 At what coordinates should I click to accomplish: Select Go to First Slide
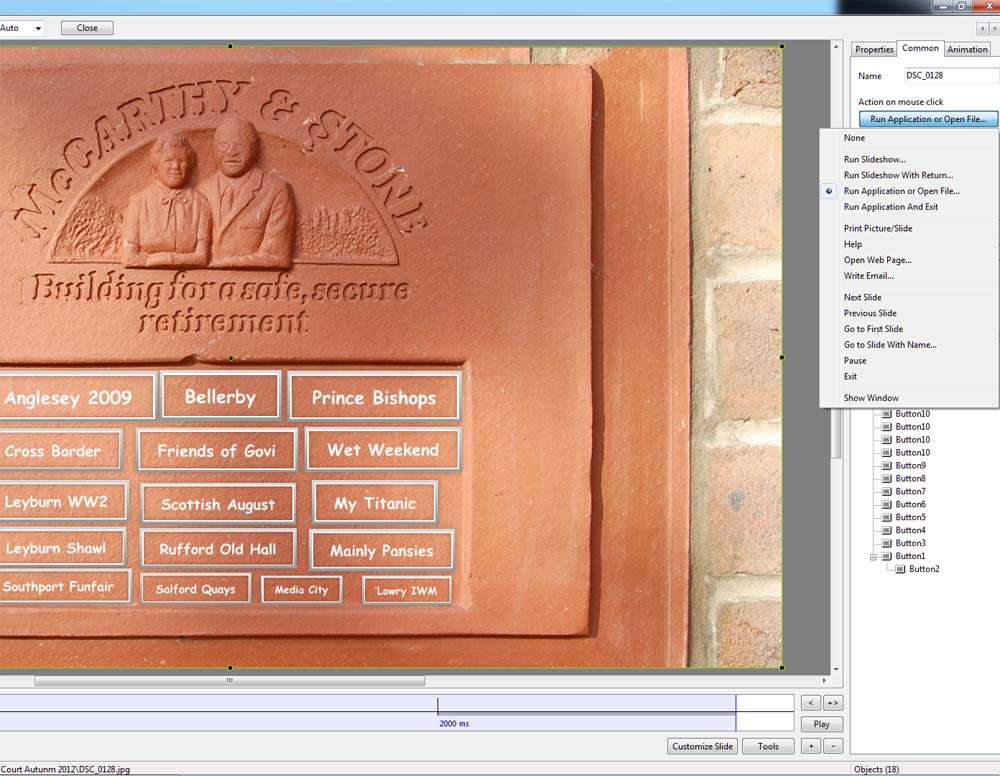(873, 329)
